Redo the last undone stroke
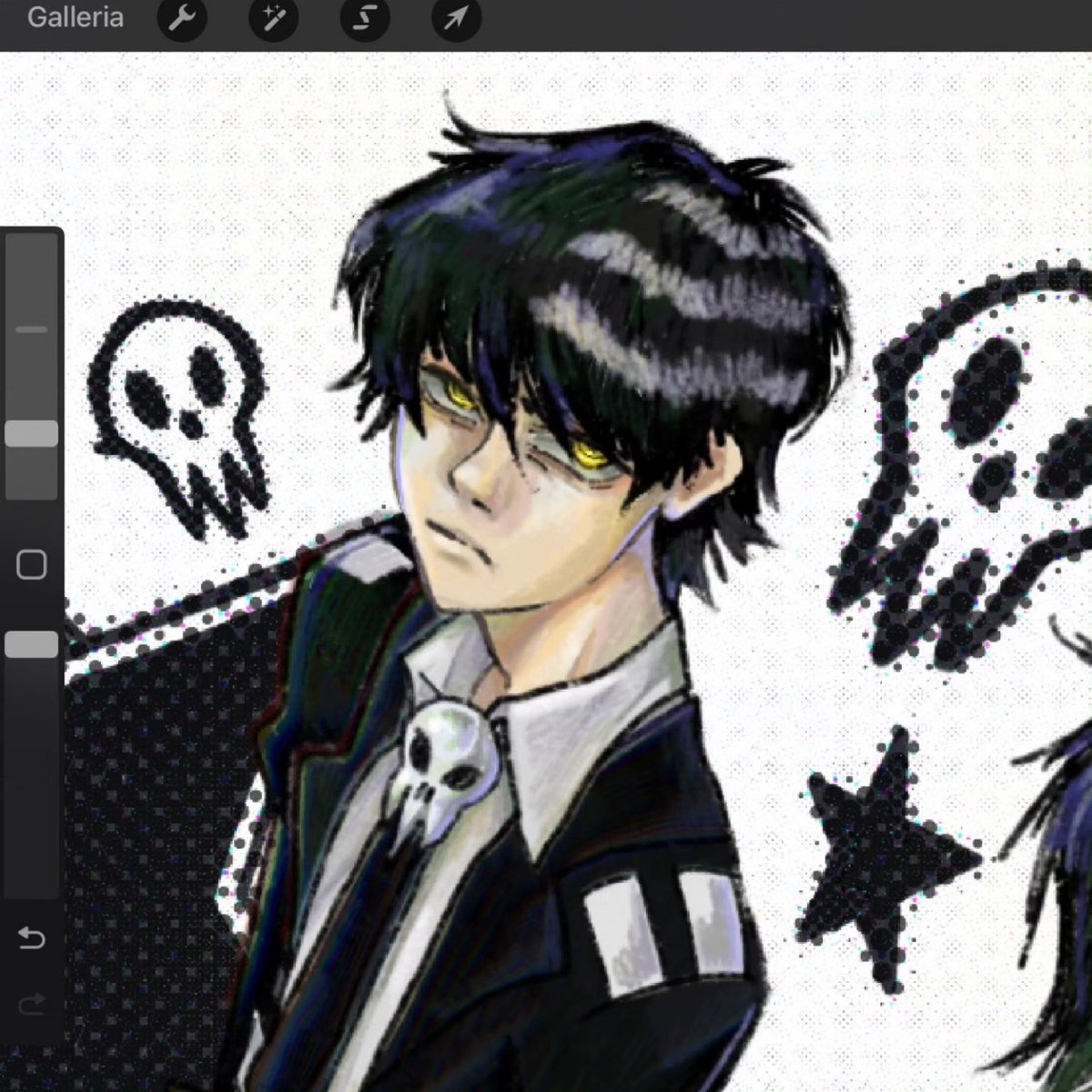Image resolution: width=1092 pixels, height=1092 pixels. [32, 1004]
